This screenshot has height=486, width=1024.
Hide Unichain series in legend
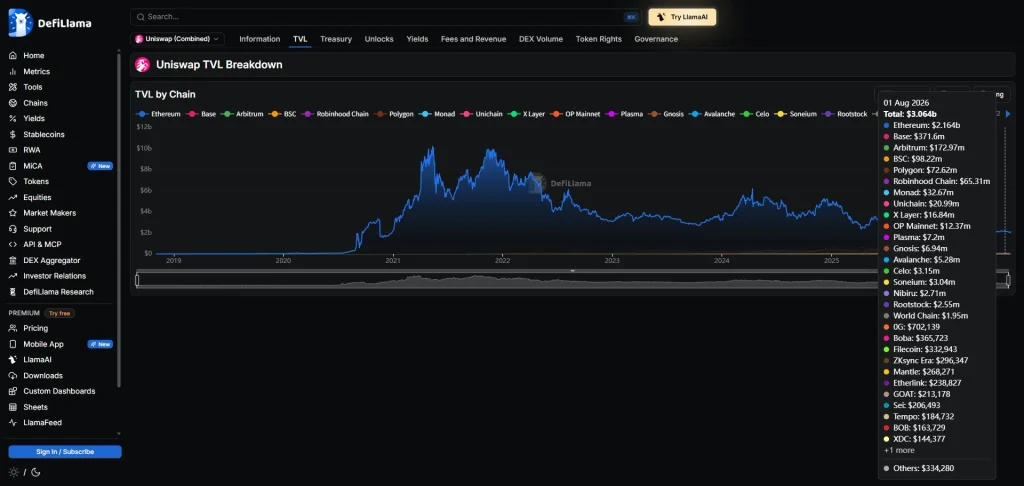[x=482, y=114]
